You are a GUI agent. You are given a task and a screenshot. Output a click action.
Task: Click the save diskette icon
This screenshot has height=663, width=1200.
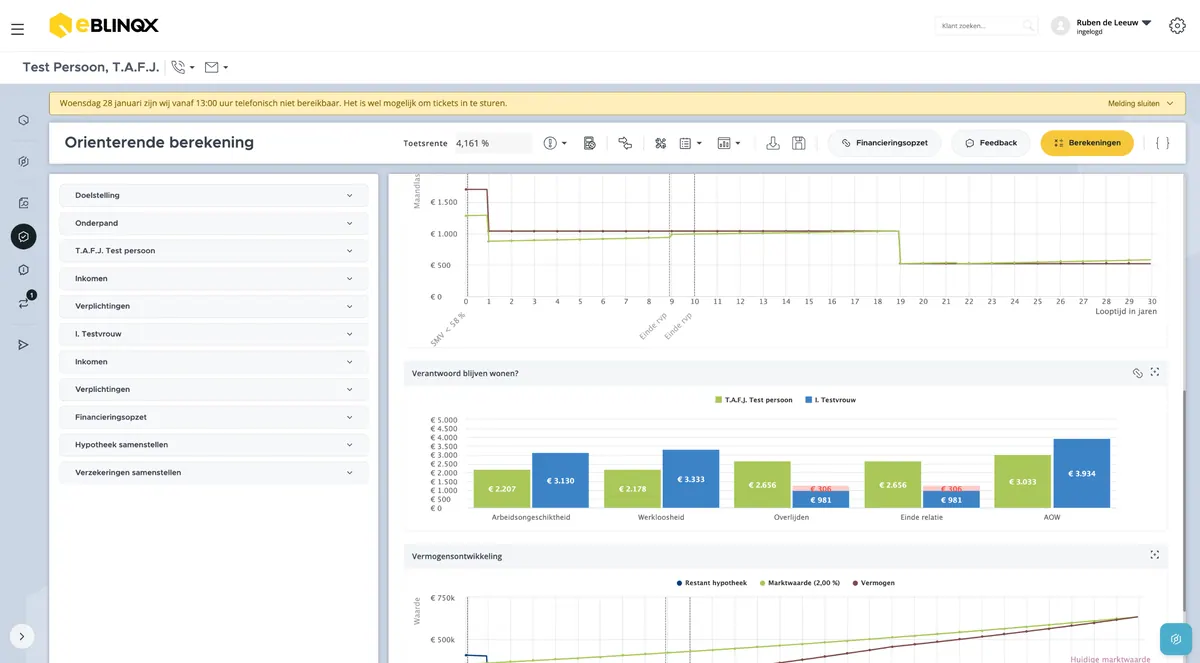pyautogui.click(x=799, y=143)
